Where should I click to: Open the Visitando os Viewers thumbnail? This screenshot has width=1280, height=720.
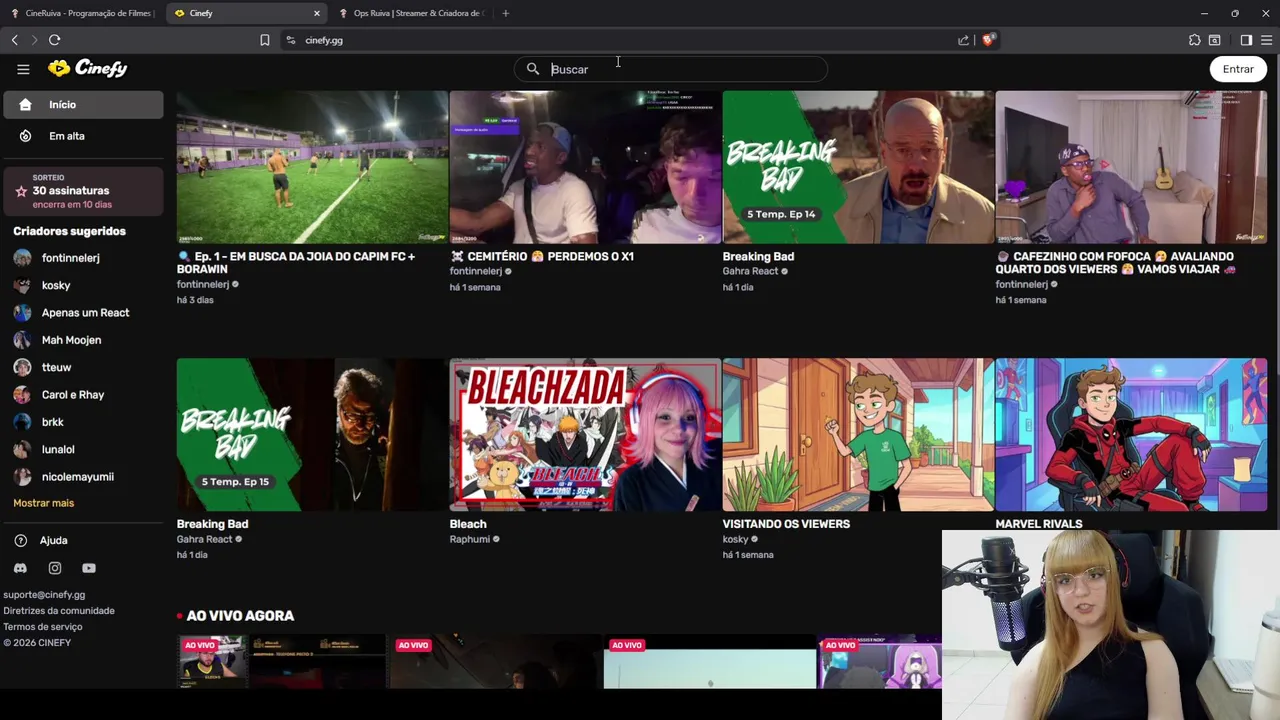point(858,434)
